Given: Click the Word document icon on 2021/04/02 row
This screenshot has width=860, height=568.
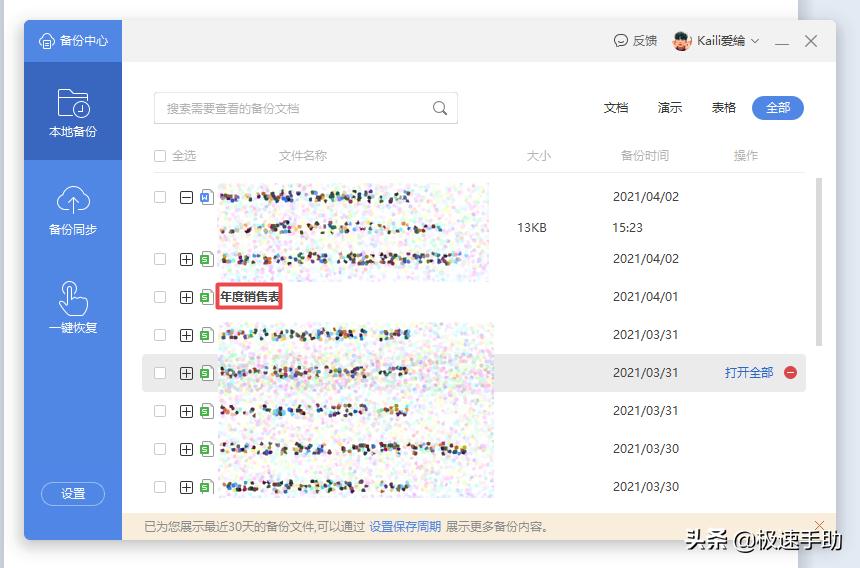Looking at the screenshot, I should 207,197.
